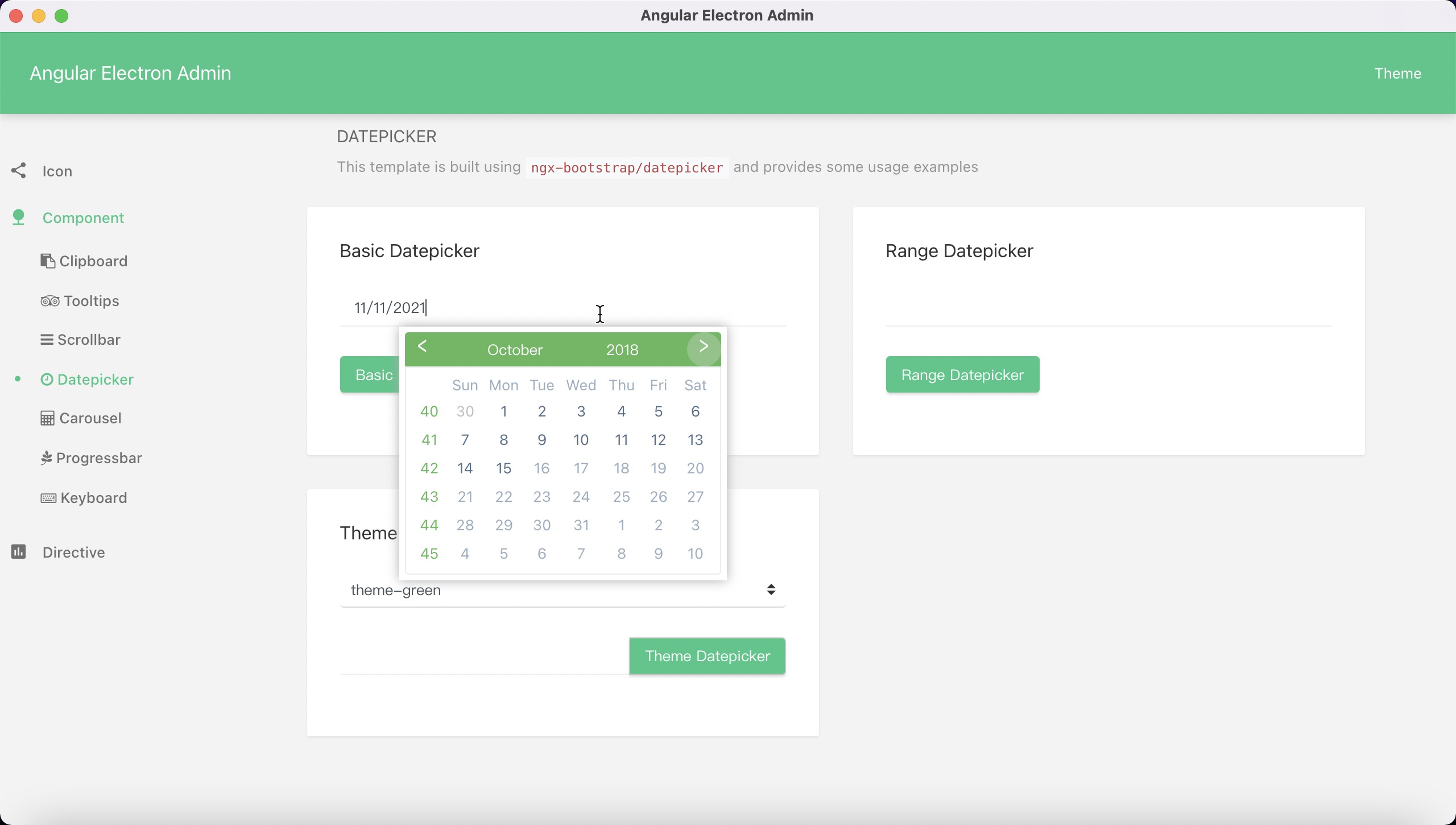The width and height of the screenshot is (1456, 825).
Task: Click the basic datepicker input field
Action: pos(562,308)
